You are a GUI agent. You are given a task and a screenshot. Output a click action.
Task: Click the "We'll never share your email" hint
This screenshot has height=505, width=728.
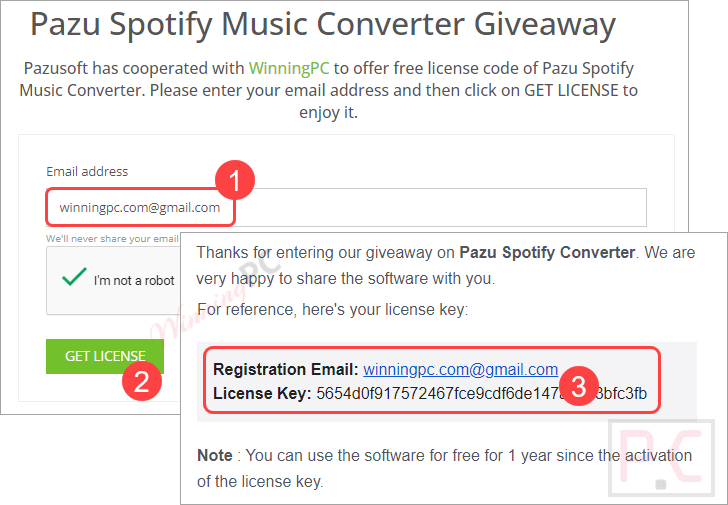[x=112, y=239]
